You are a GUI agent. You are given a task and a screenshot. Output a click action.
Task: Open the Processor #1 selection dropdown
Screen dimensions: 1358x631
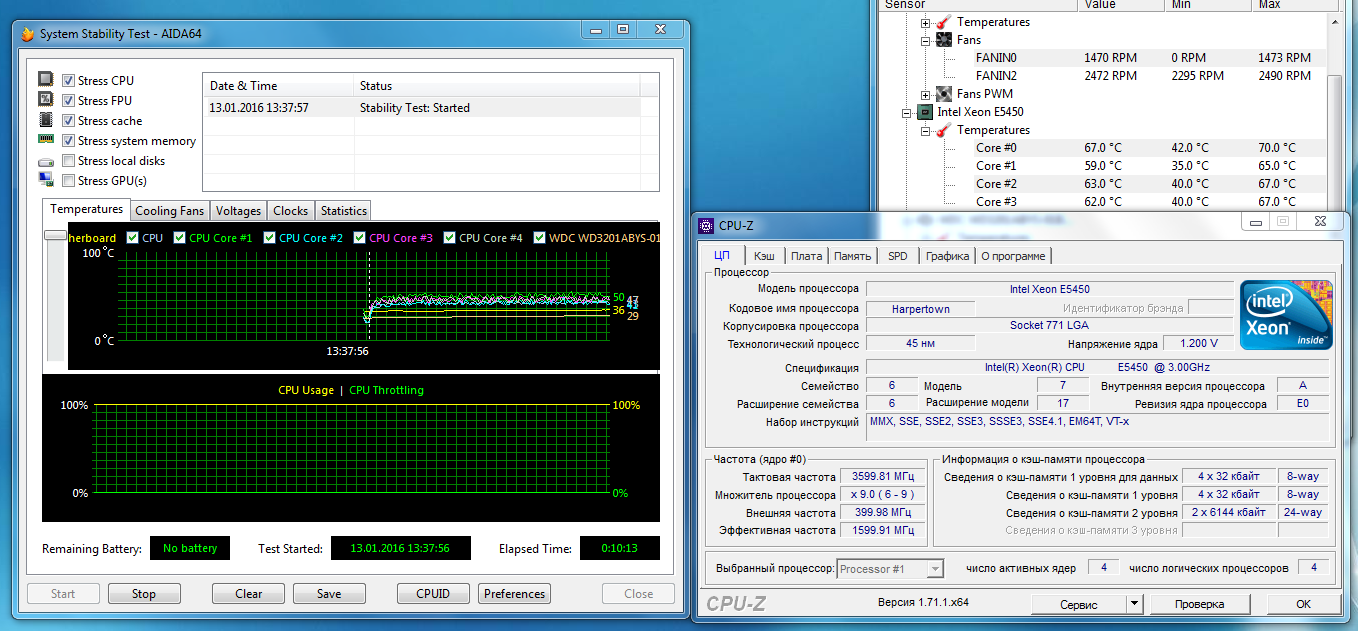[x=935, y=569]
